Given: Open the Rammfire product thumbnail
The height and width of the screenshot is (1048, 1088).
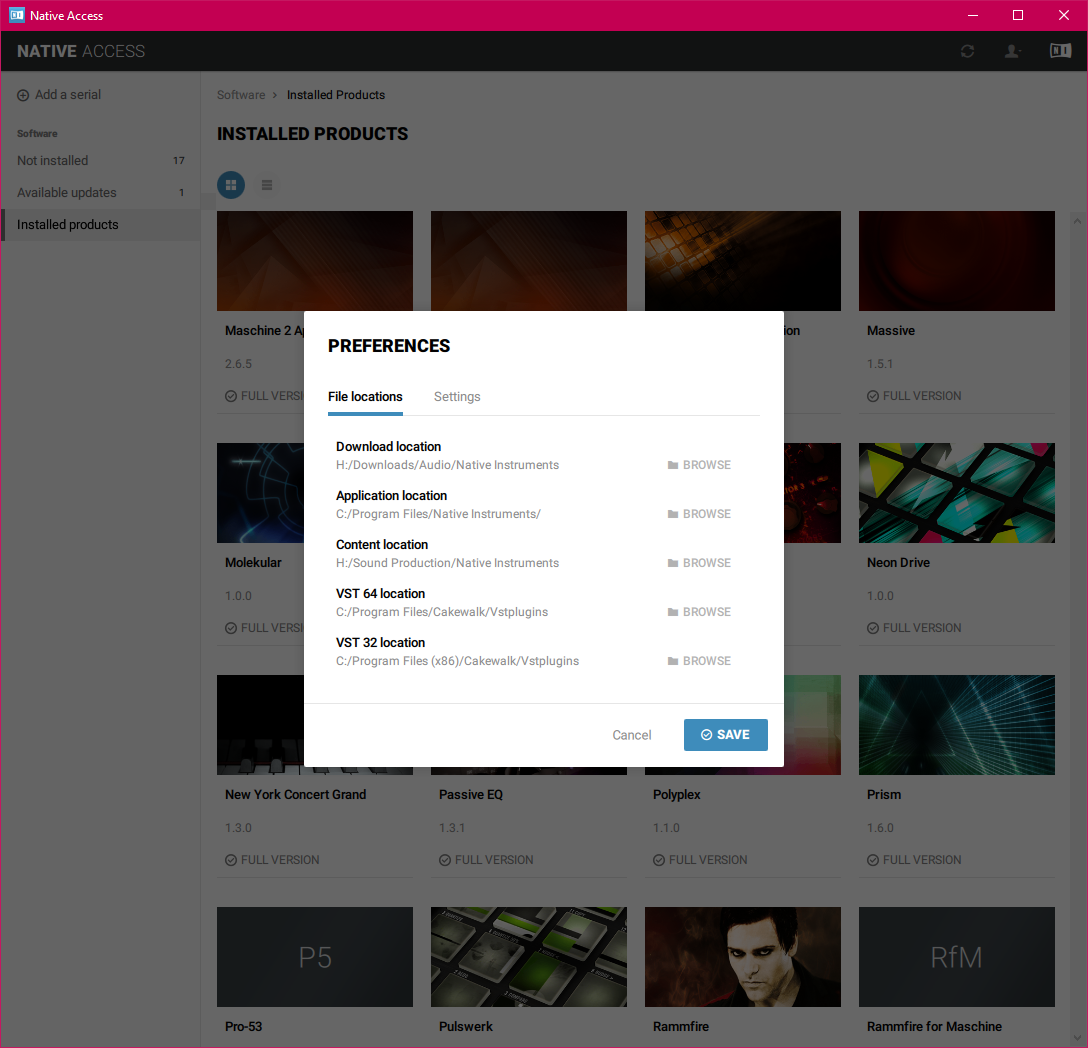Looking at the screenshot, I should coord(742,957).
